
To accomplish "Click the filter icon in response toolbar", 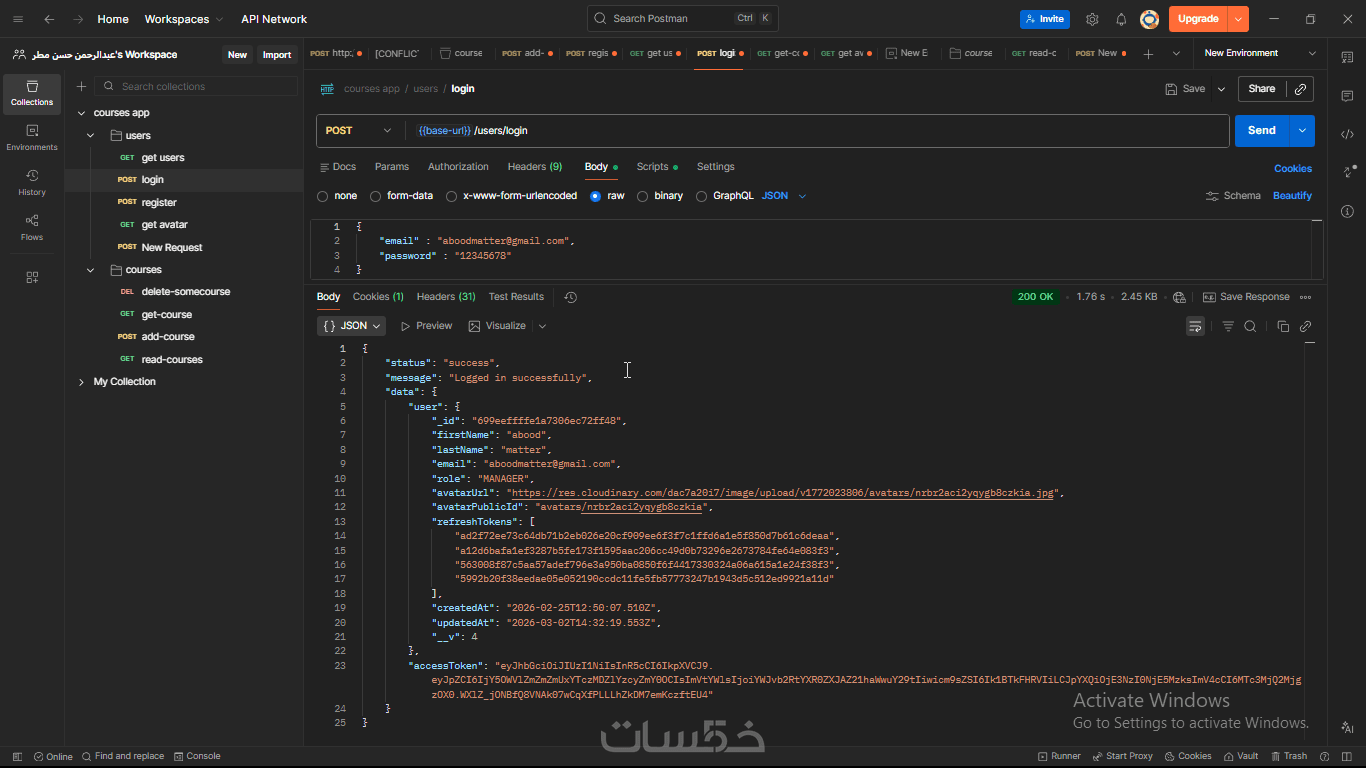I will (1228, 326).
